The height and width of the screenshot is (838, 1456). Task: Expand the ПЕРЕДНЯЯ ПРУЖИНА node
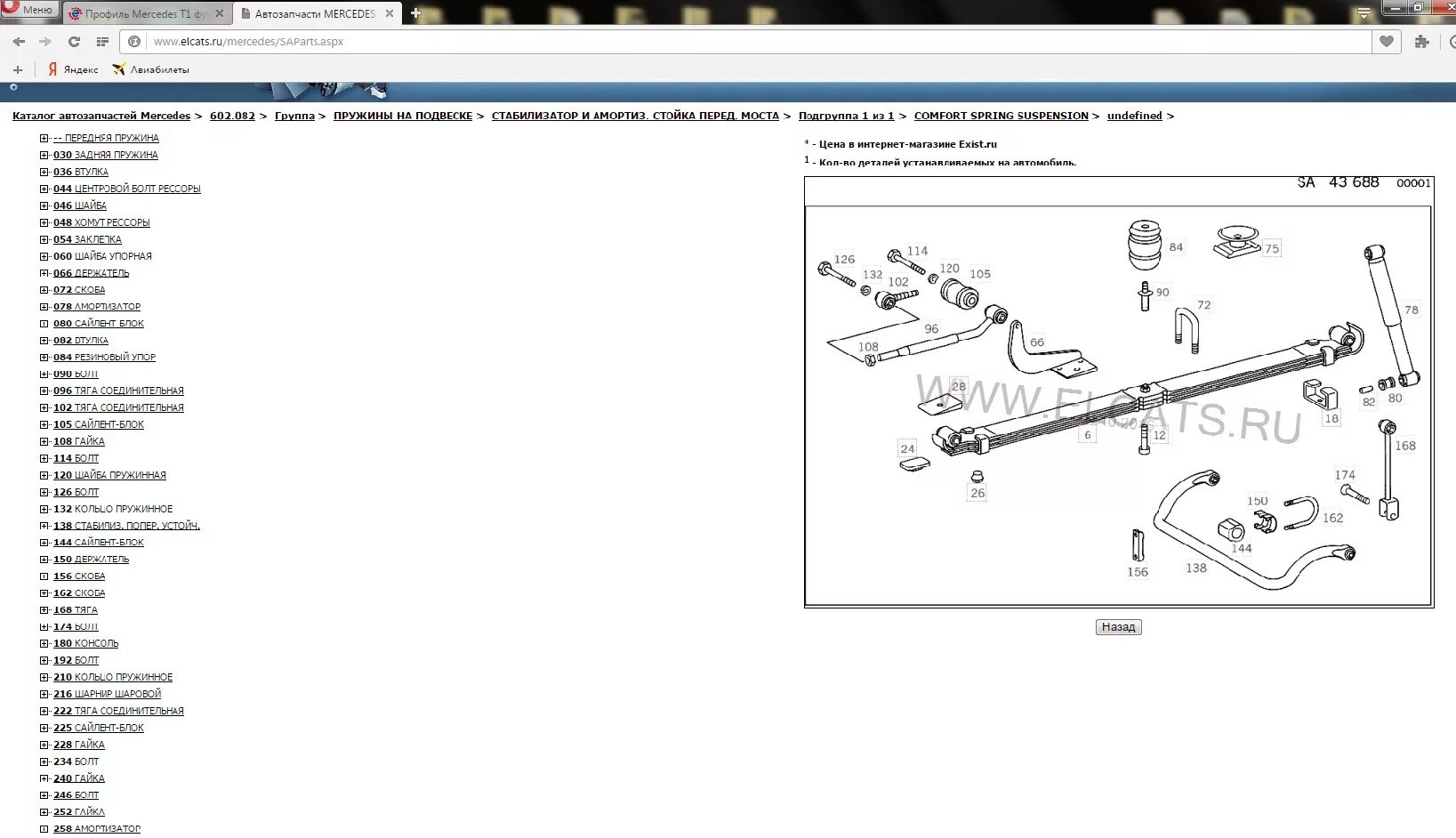point(44,138)
